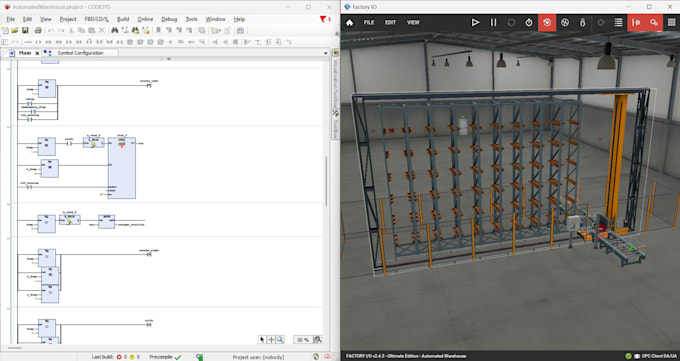Click the Timer function block in ladder rung
680x361 pixels.
tap(122, 168)
